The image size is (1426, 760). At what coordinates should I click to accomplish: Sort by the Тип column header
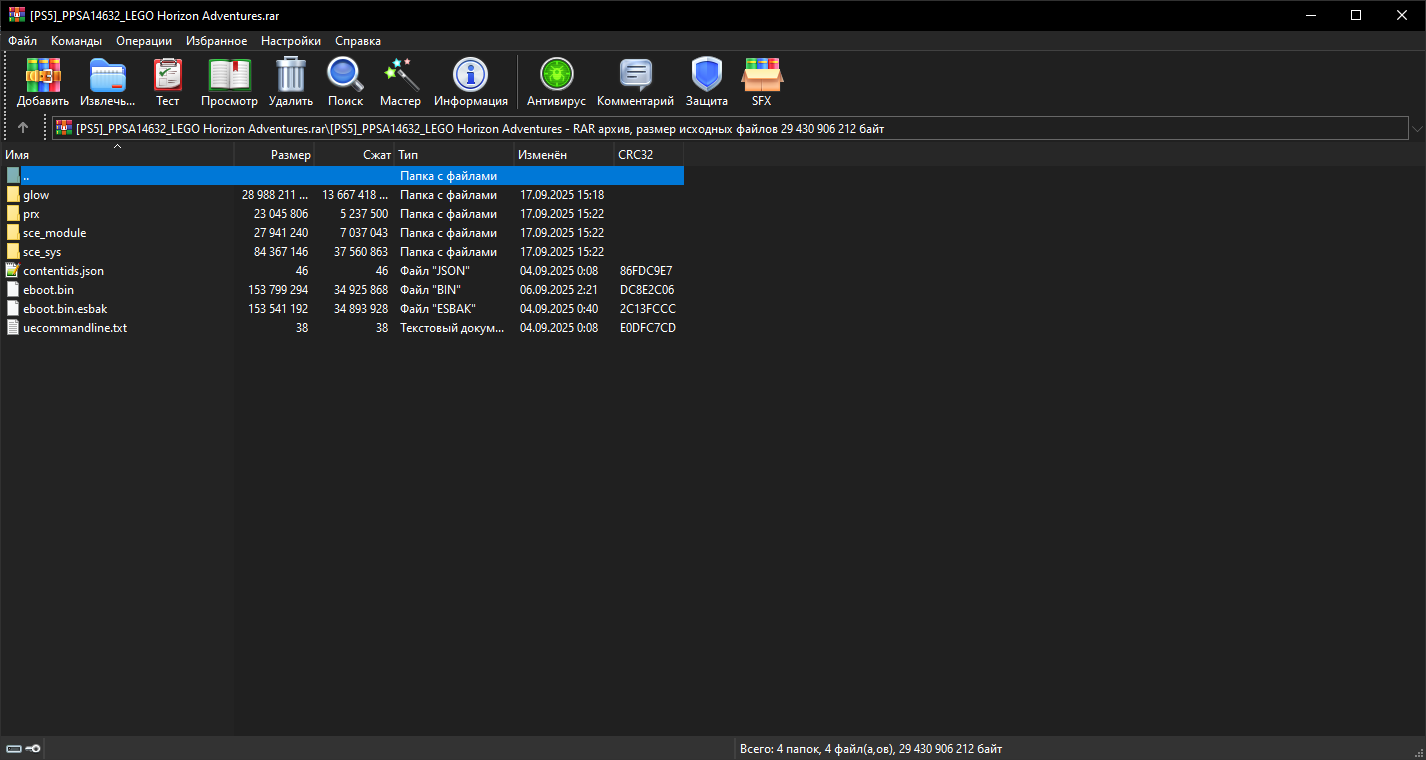pyautogui.click(x=454, y=155)
